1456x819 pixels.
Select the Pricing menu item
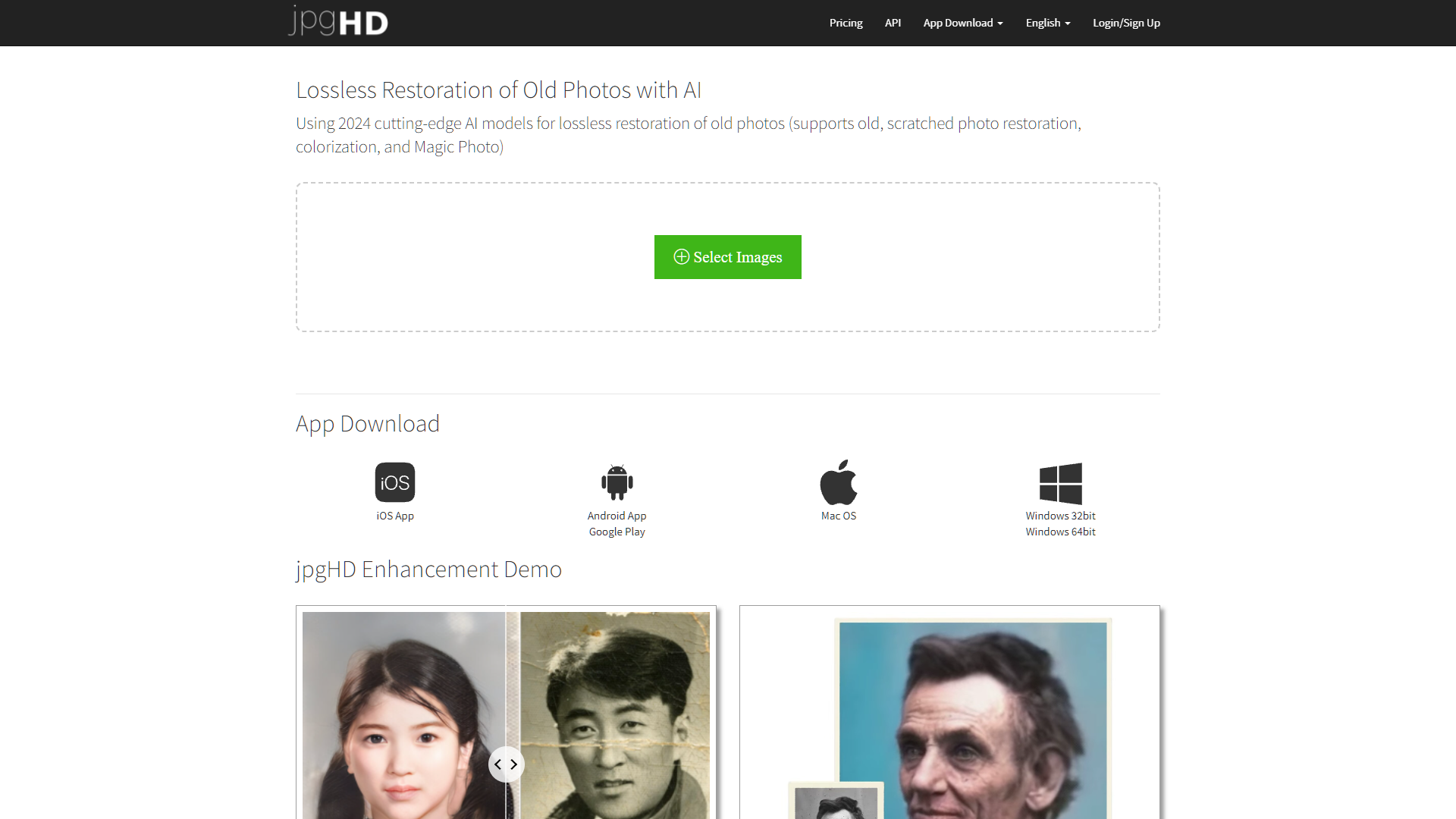coord(846,23)
